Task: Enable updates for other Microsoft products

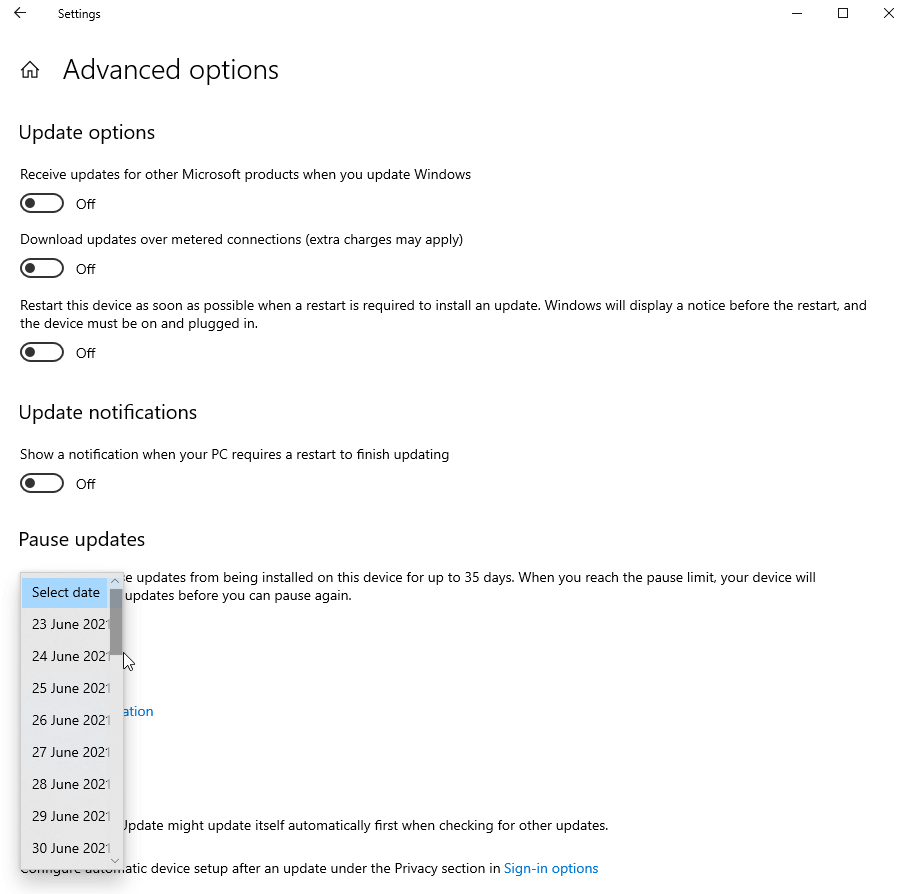Action: [41, 203]
